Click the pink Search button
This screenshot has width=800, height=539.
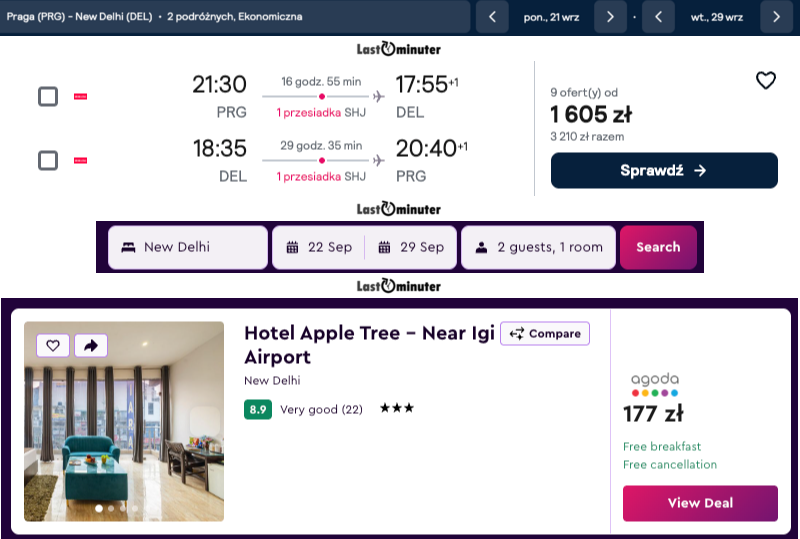click(658, 248)
